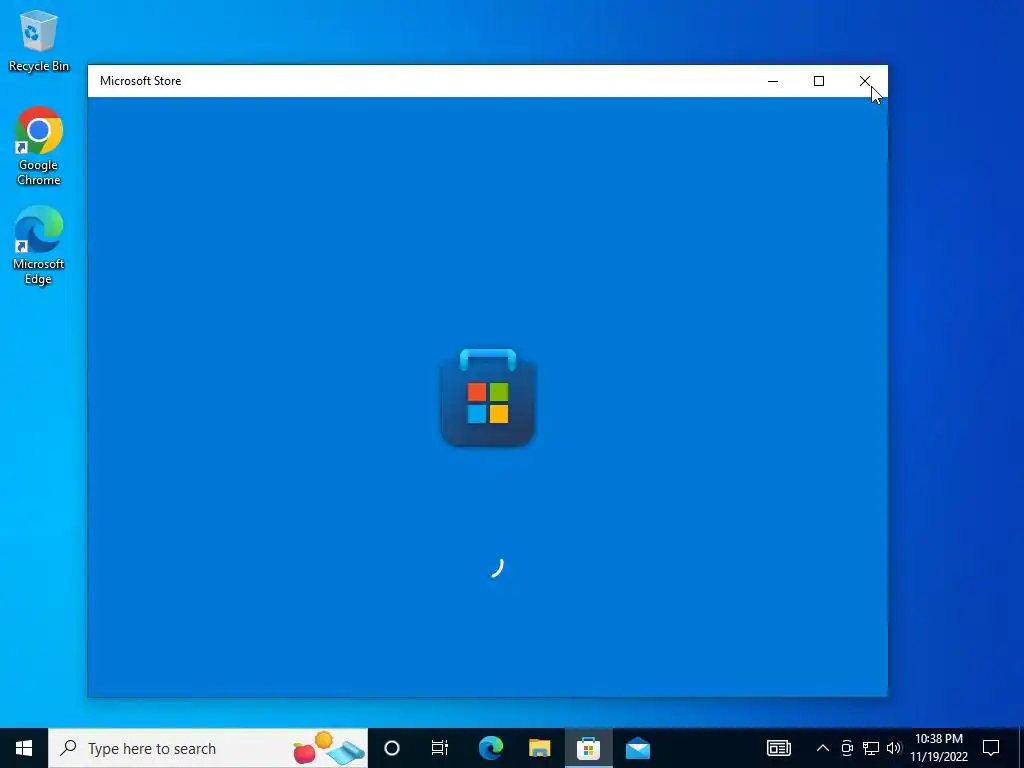Open Task View on the taskbar
This screenshot has height=768, width=1024.
(440, 748)
